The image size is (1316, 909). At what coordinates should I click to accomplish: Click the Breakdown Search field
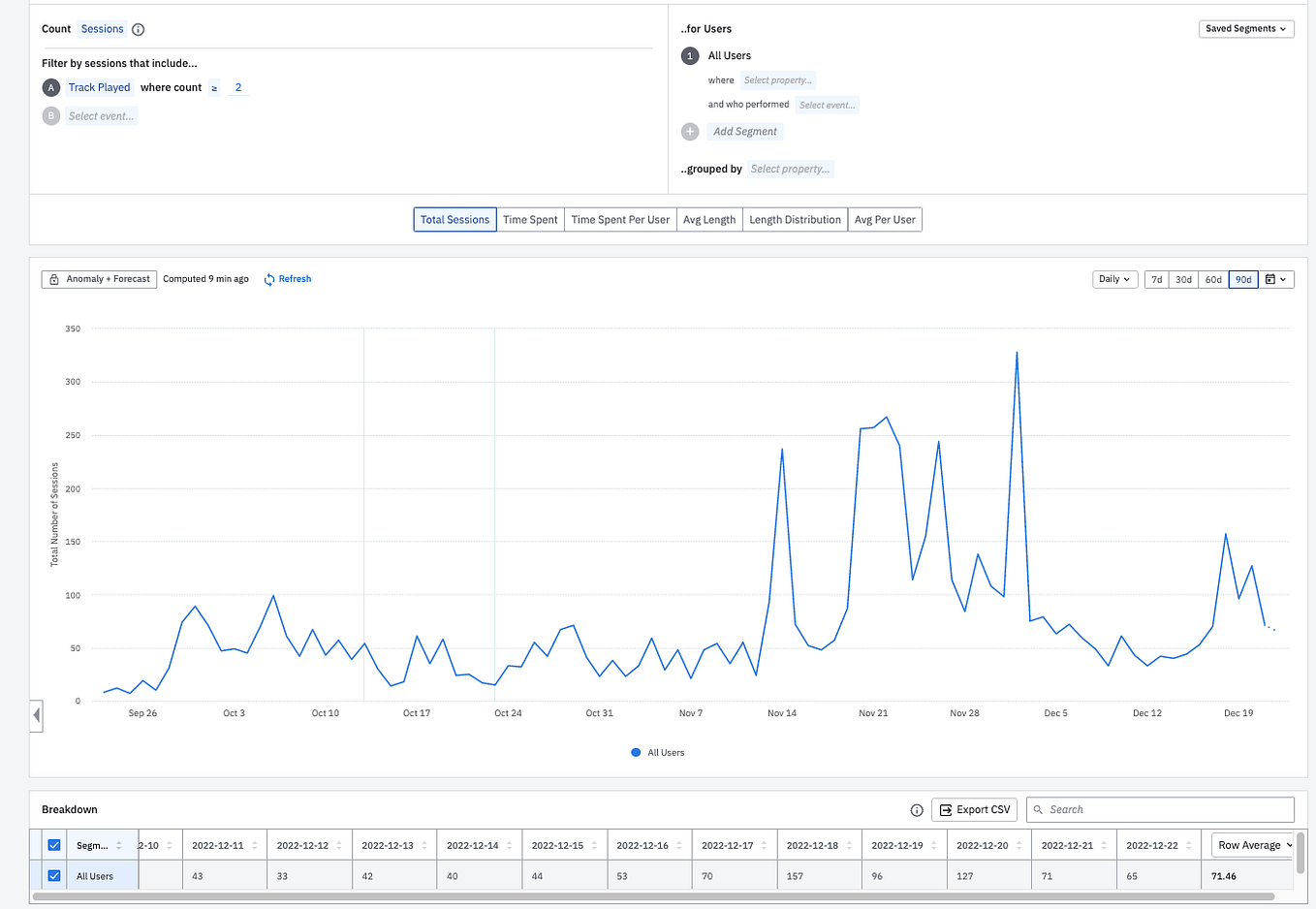click(x=1160, y=810)
